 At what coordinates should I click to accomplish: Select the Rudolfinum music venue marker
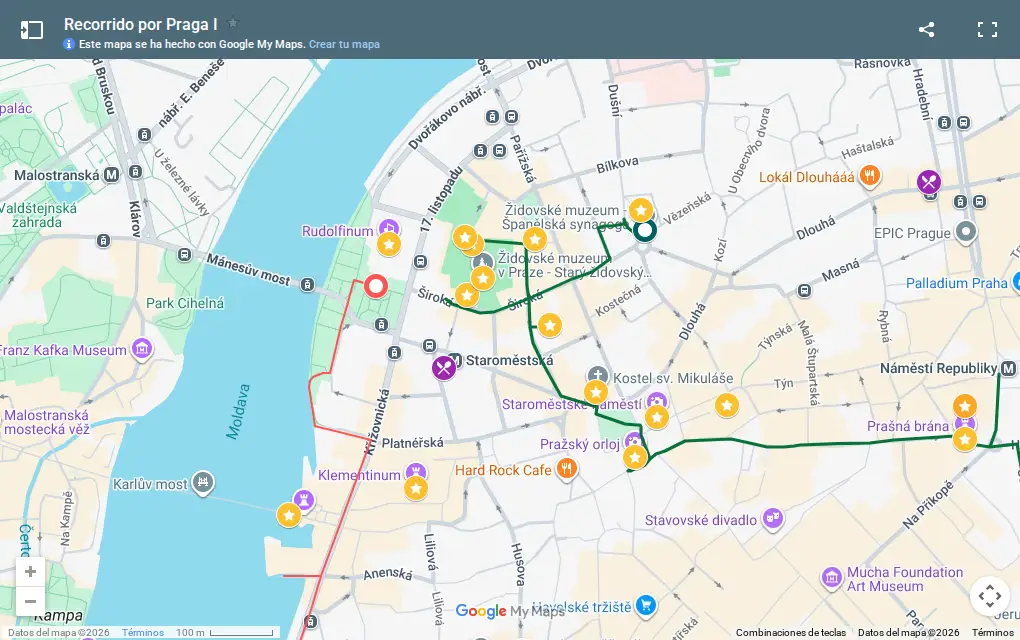388,228
